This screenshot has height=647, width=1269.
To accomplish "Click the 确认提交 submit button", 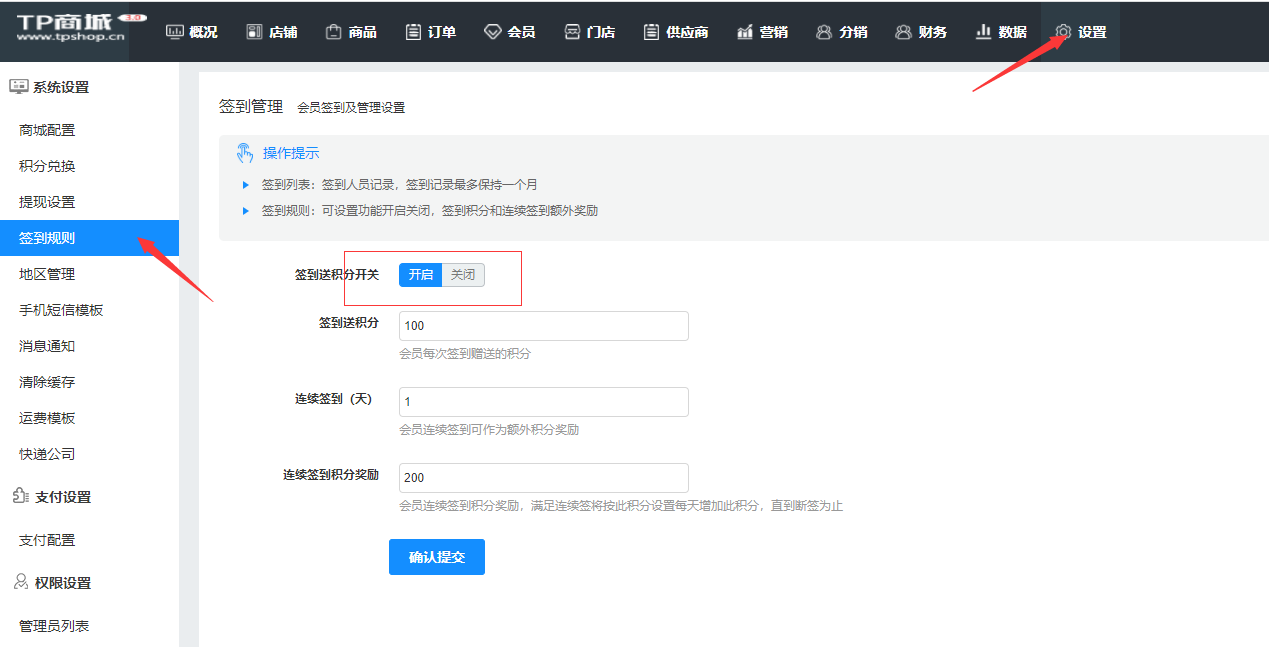I will tap(437, 557).
